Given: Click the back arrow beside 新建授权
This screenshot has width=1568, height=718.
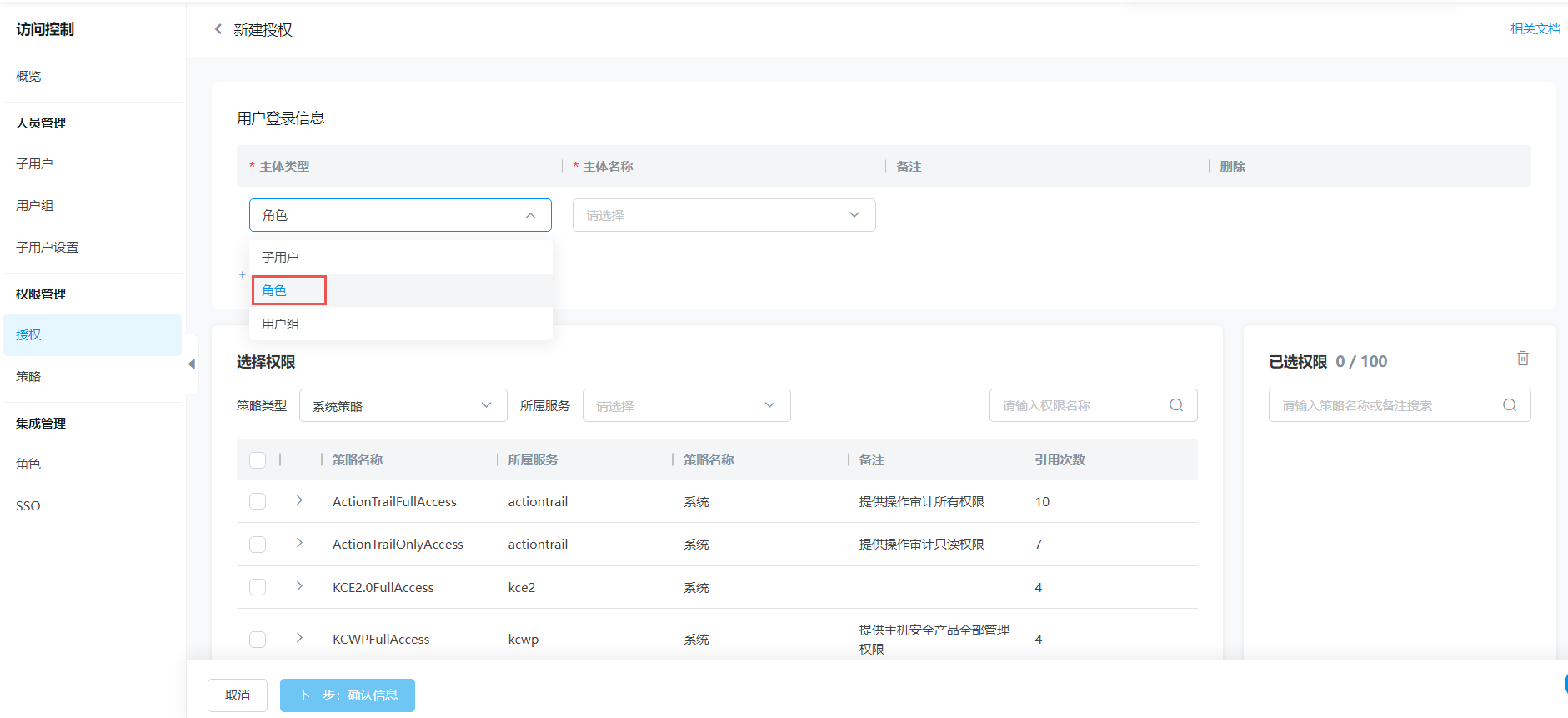Looking at the screenshot, I should pos(218,29).
